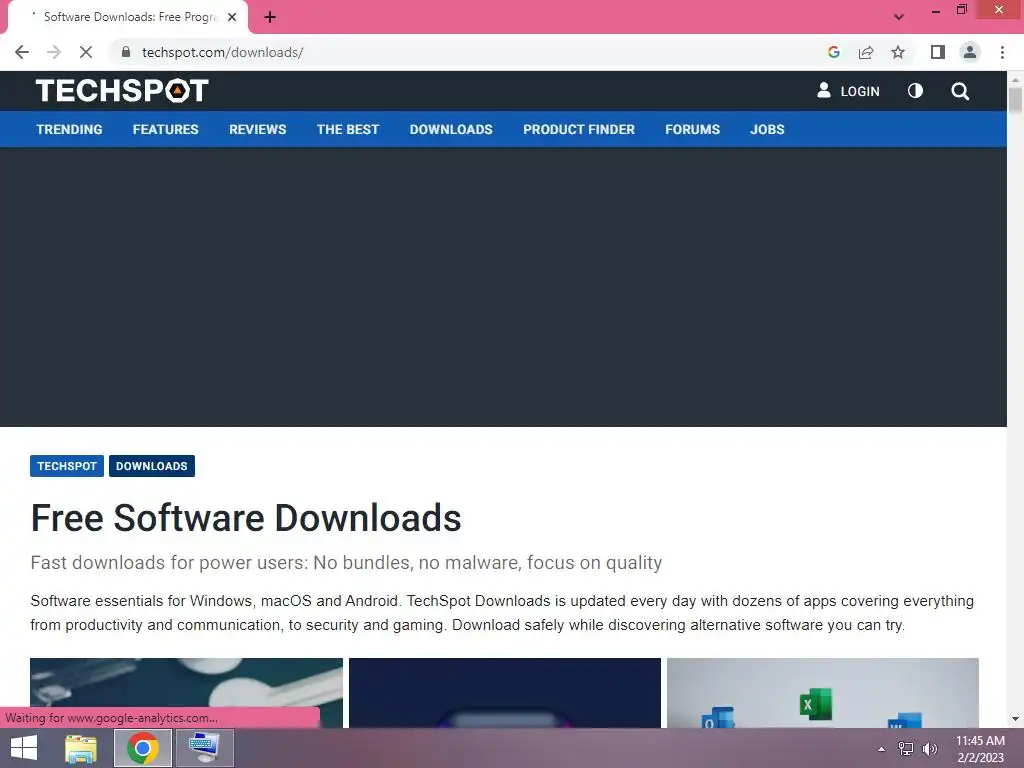Open the Microsoft Office icons thumbnail
Image resolution: width=1024 pixels, height=768 pixels.
pos(823,693)
